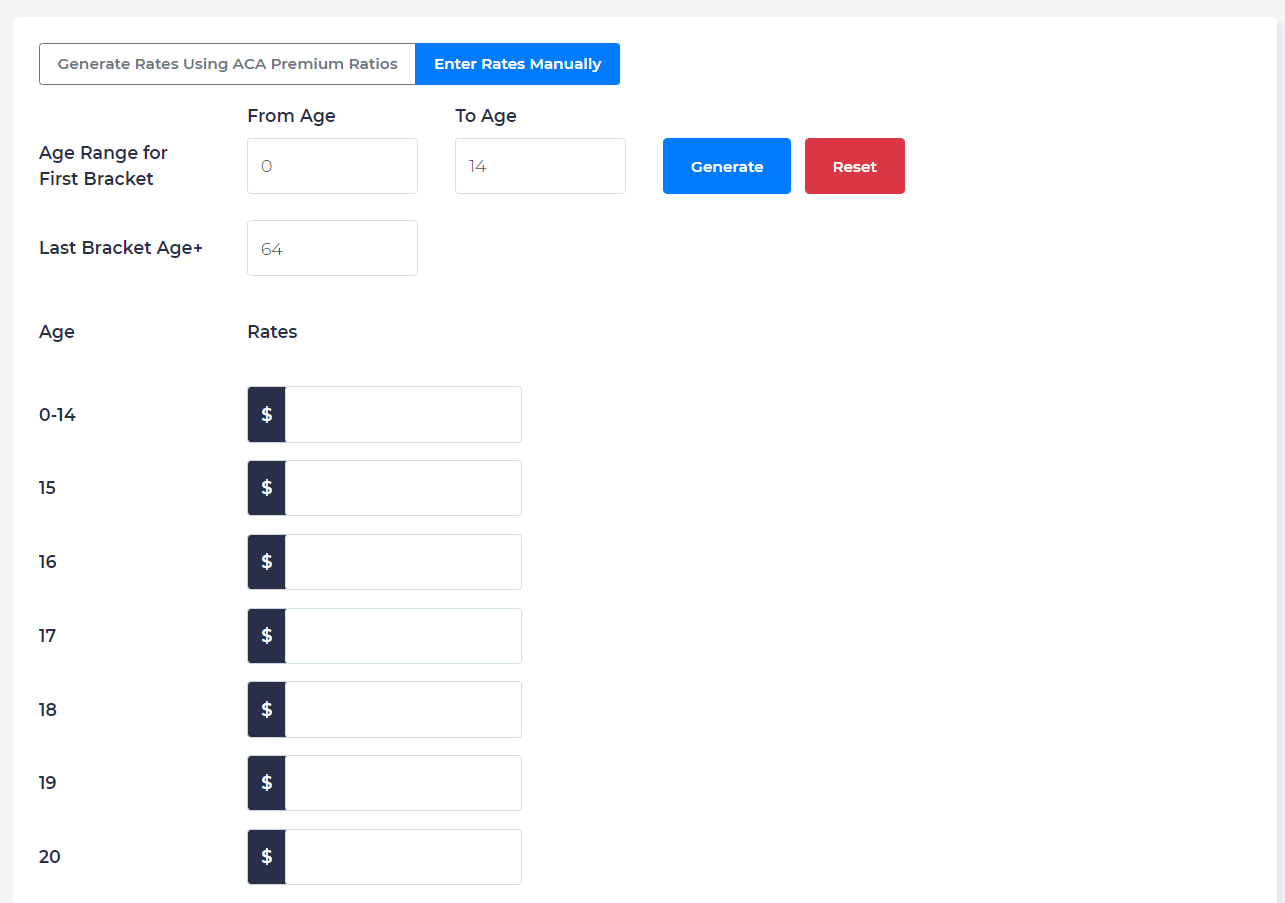This screenshot has width=1285, height=903.
Task: Click the dollar icon beside 0-14
Action: click(267, 414)
